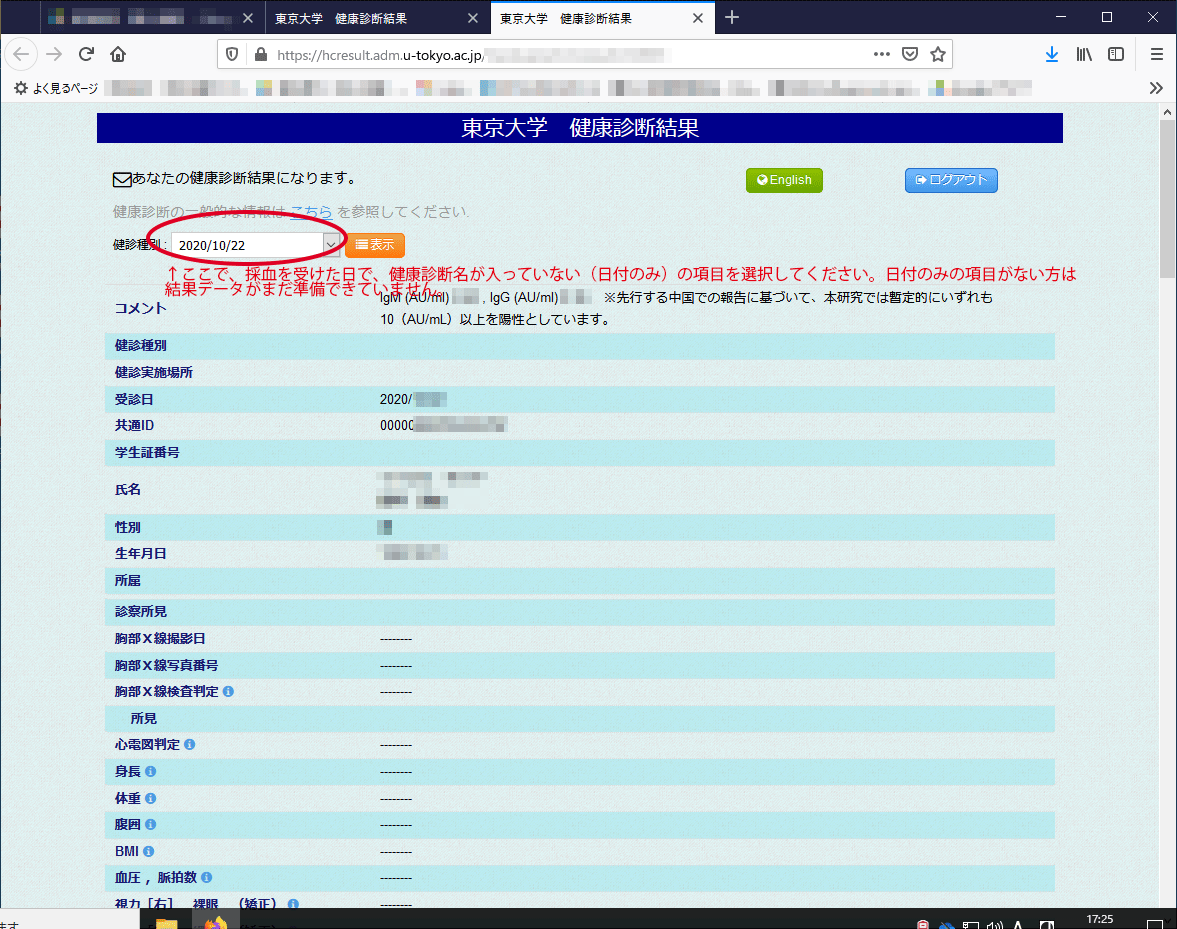Toggle the Firefox sidebar icon
This screenshot has height=929, width=1177.
[x=1116, y=54]
